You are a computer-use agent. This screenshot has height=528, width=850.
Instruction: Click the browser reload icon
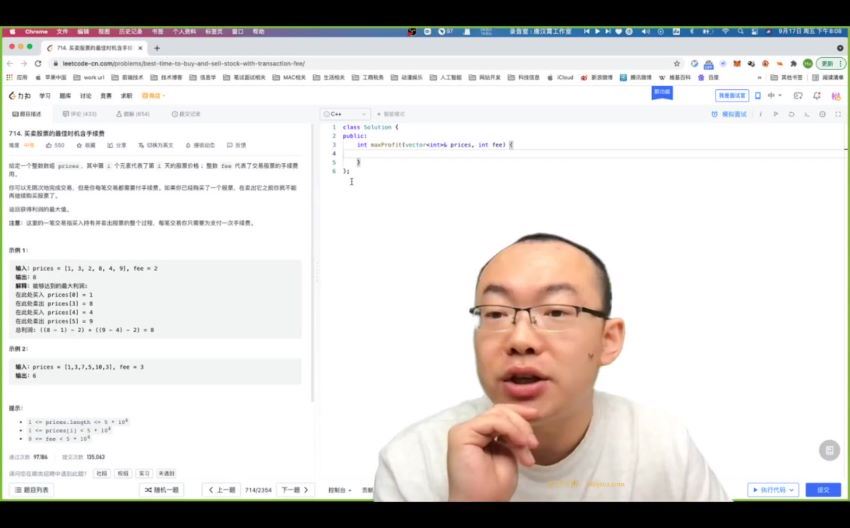tap(38, 63)
